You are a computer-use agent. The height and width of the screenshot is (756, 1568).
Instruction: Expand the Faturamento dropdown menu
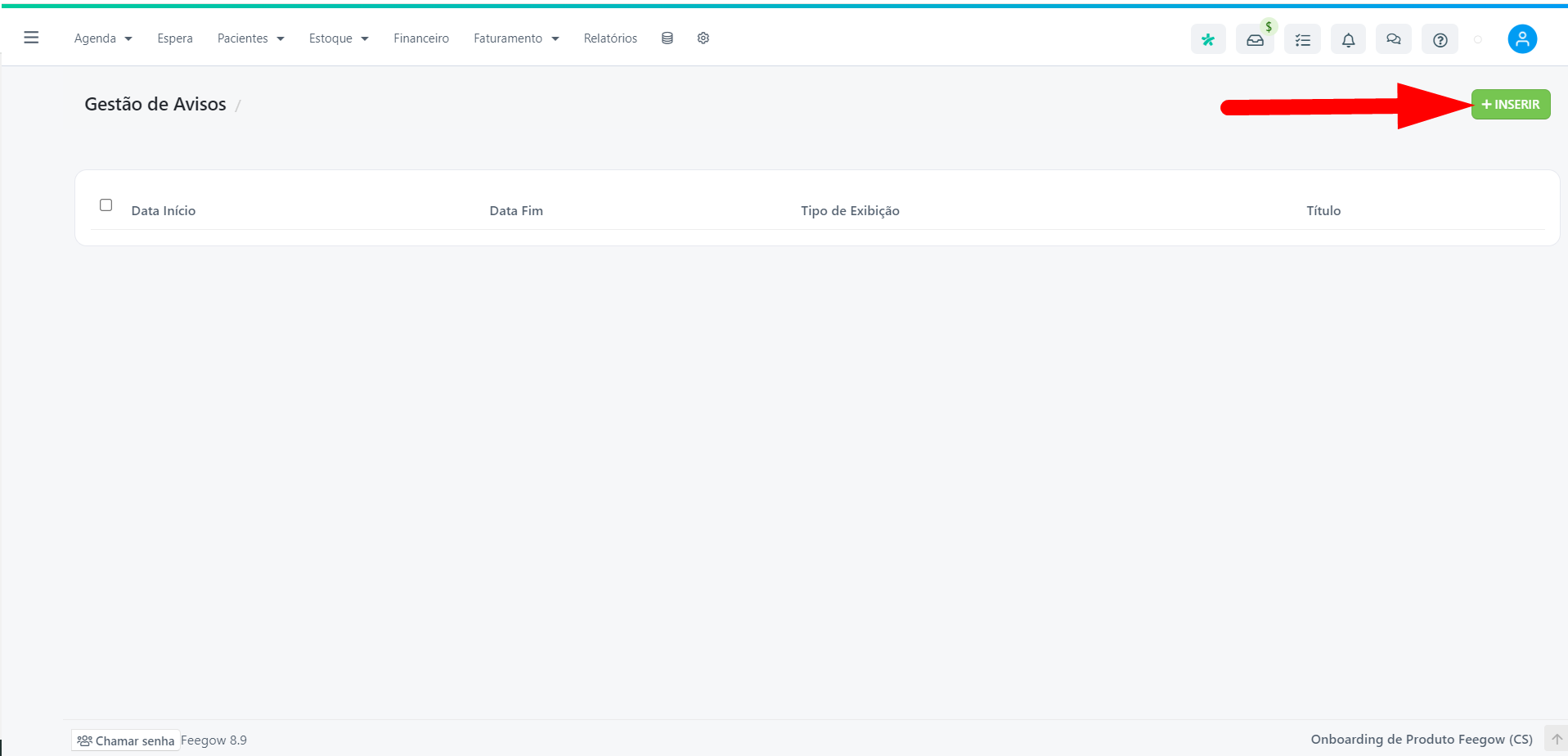(516, 38)
